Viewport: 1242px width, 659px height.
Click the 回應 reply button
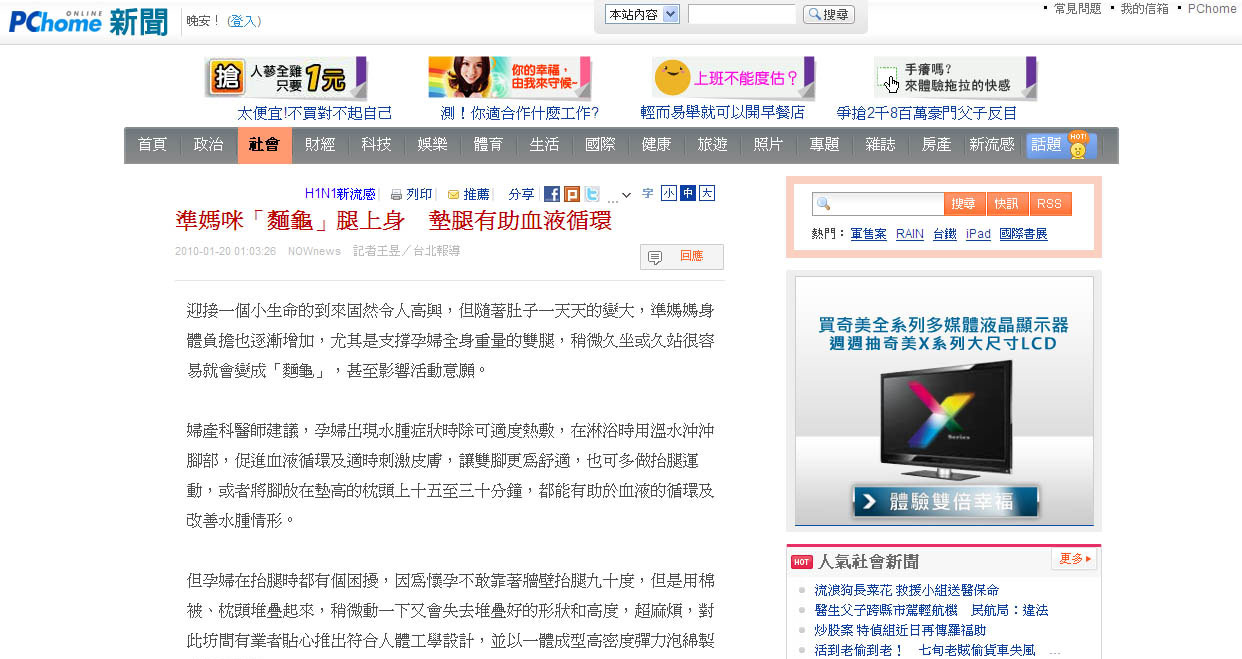pos(681,257)
